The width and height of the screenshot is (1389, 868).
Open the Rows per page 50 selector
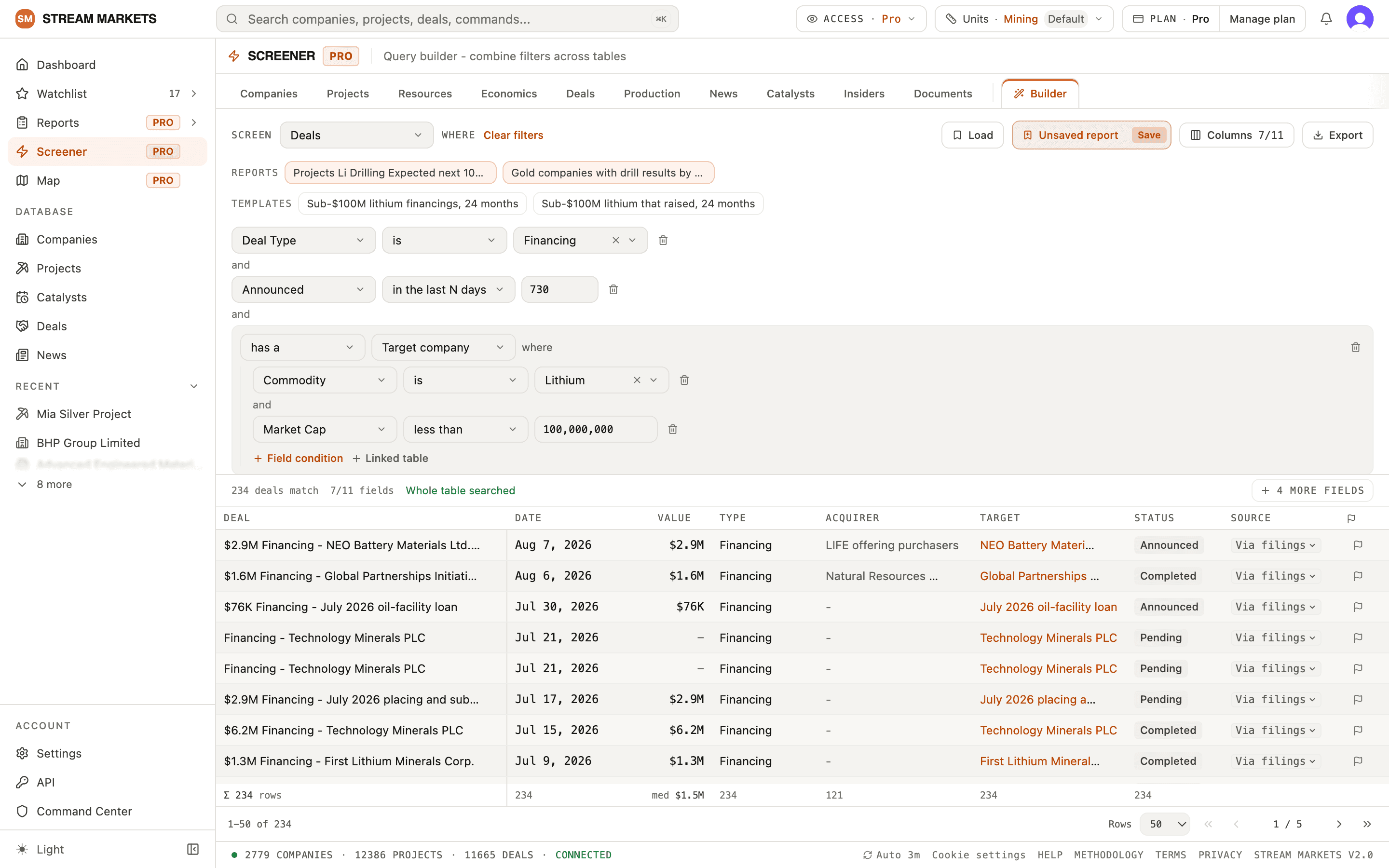[1165, 824]
